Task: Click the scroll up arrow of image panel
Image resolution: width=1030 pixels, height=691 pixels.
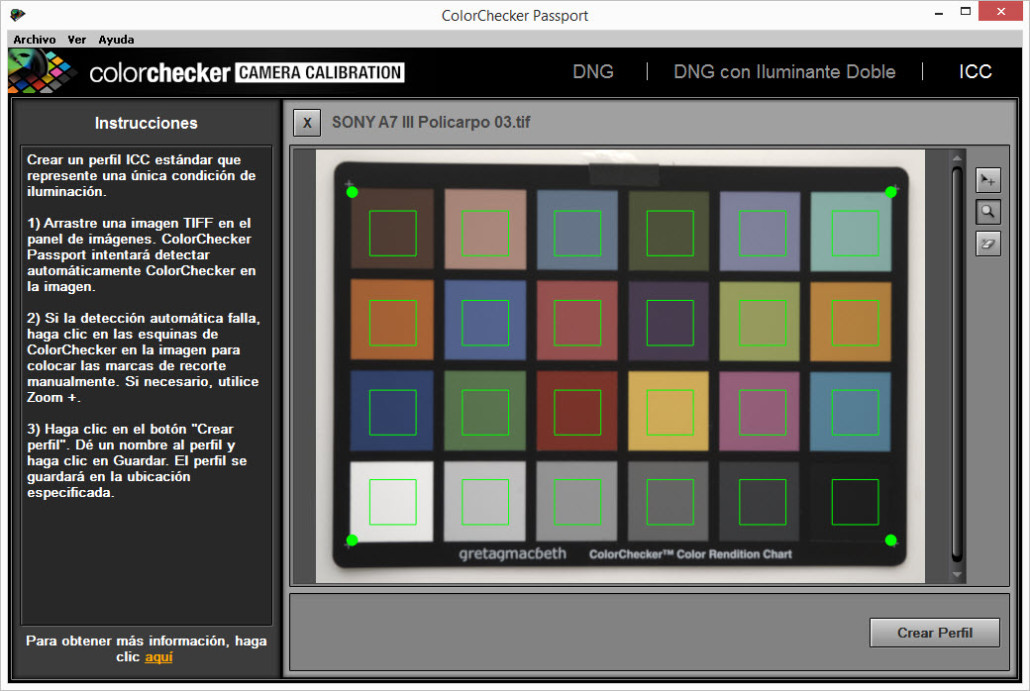Action: point(957,158)
